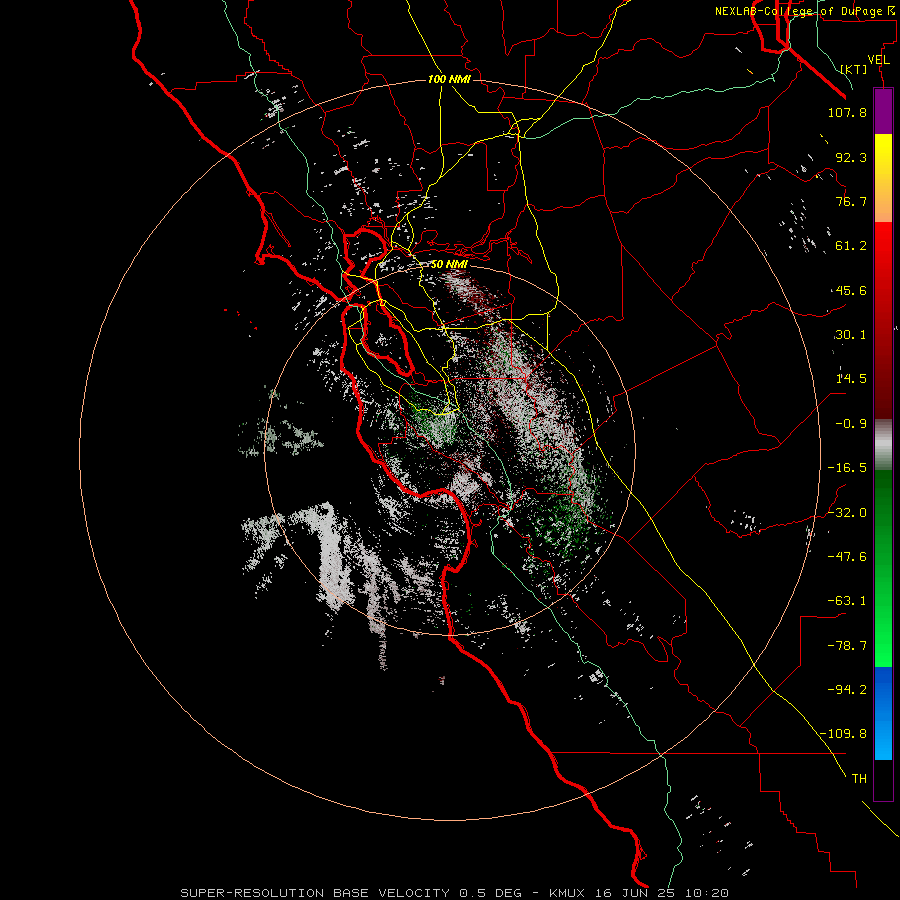Select the 107.8 legend value
Image resolution: width=900 pixels, height=900 pixels.
(x=847, y=112)
